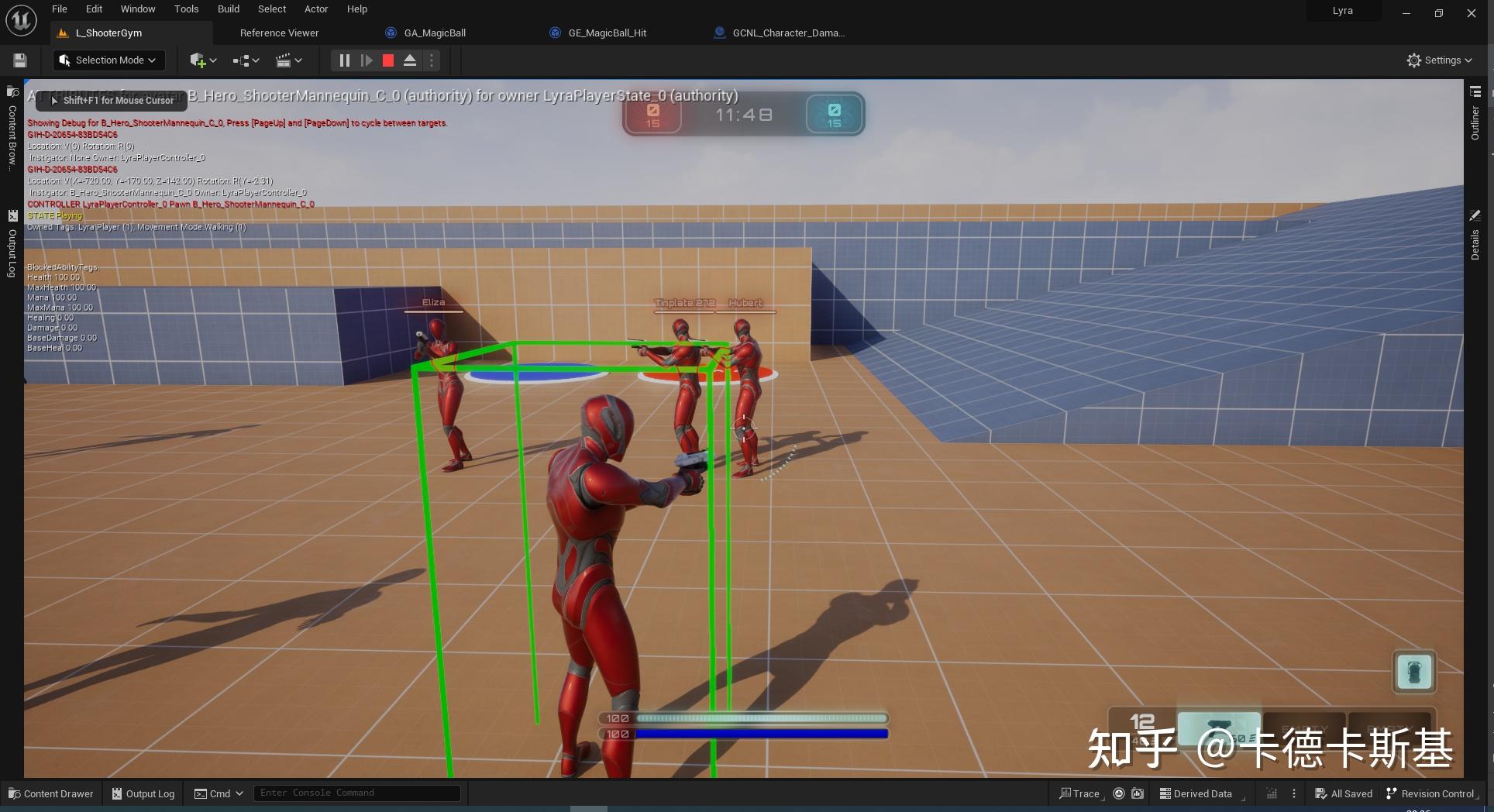Open the Actor menu

click(316, 9)
